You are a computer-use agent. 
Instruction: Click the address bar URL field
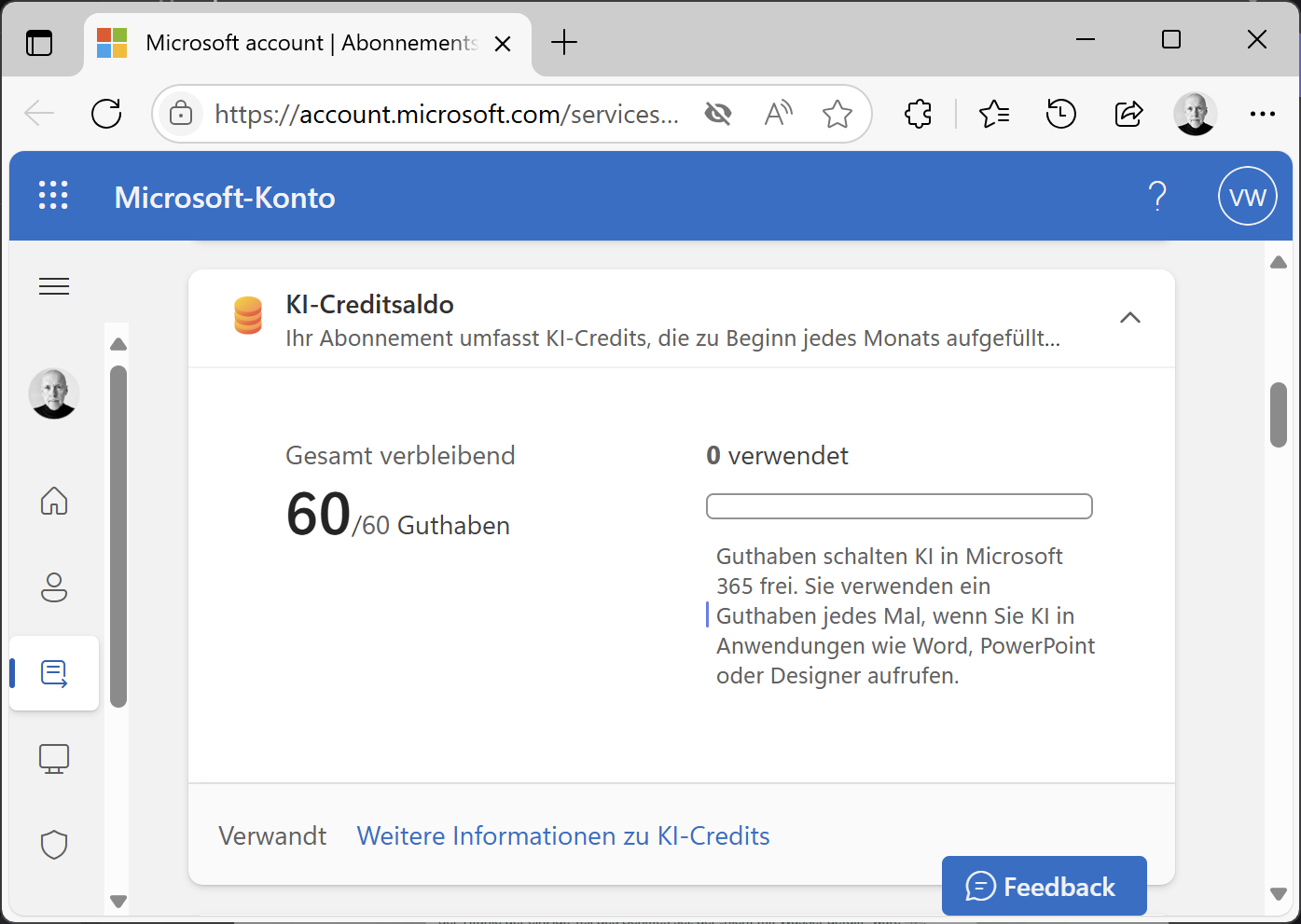447,114
